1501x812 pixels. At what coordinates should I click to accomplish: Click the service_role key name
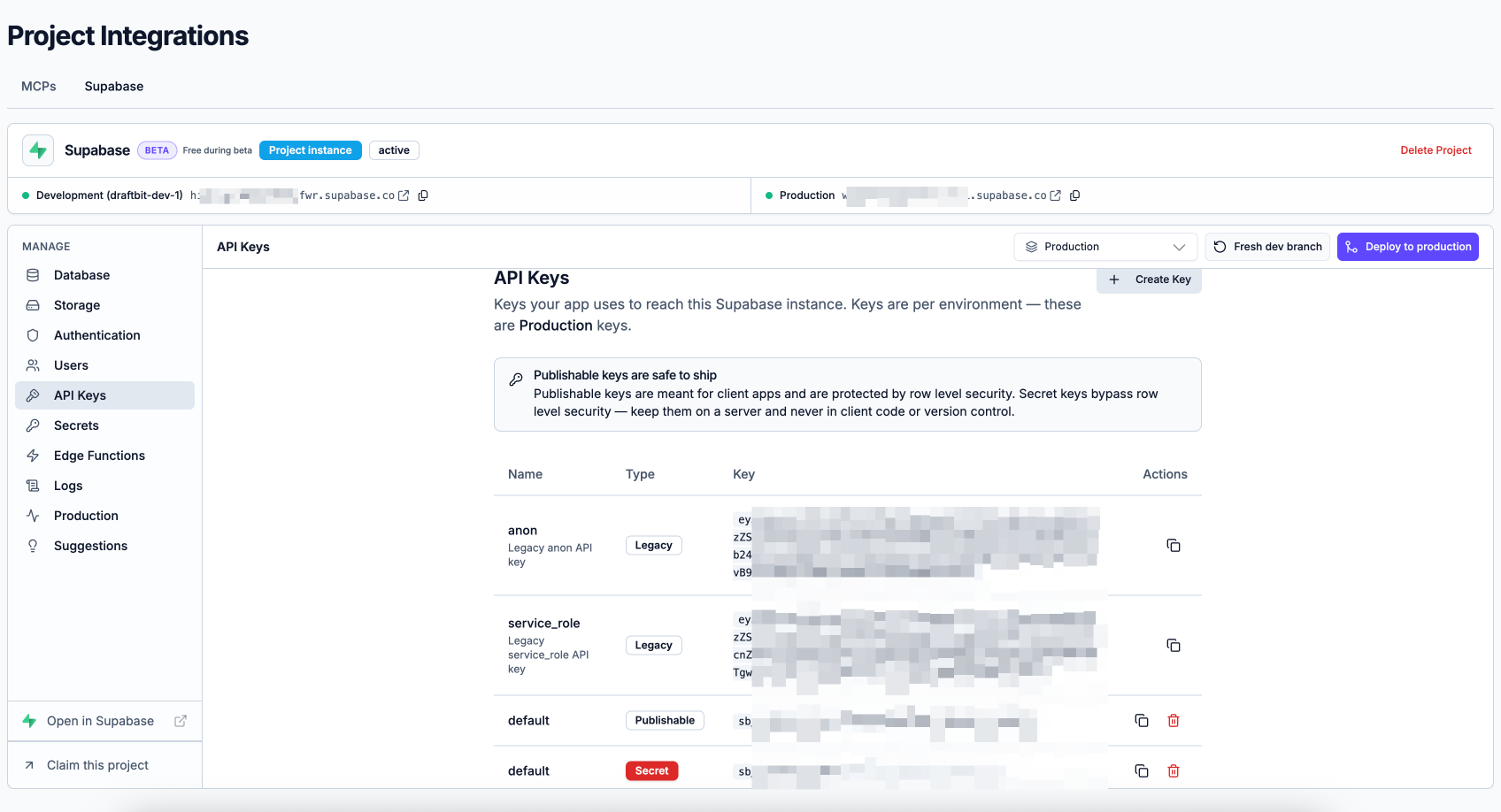(x=544, y=624)
